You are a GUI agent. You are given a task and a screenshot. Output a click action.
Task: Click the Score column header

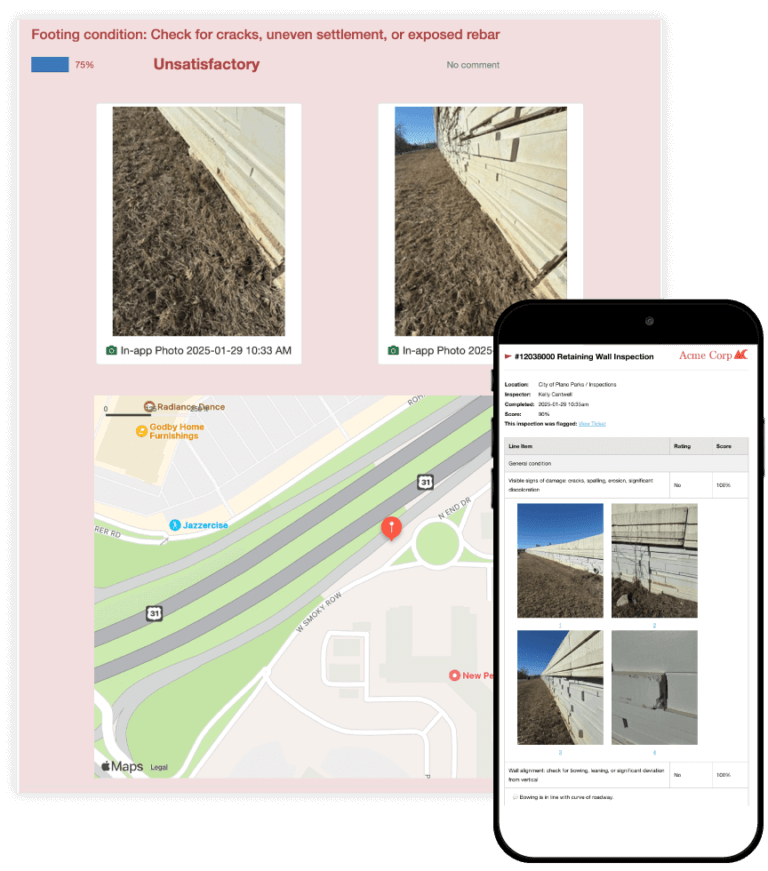coord(722,446)
